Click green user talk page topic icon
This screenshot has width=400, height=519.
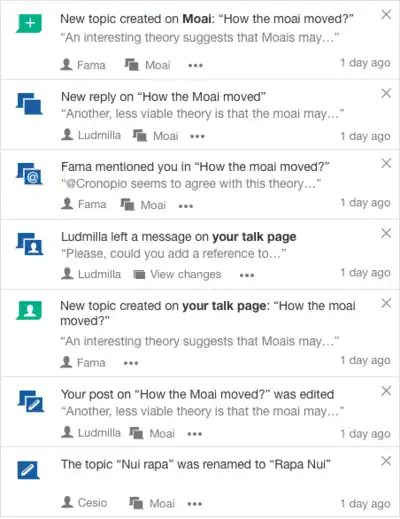[29, 310]
